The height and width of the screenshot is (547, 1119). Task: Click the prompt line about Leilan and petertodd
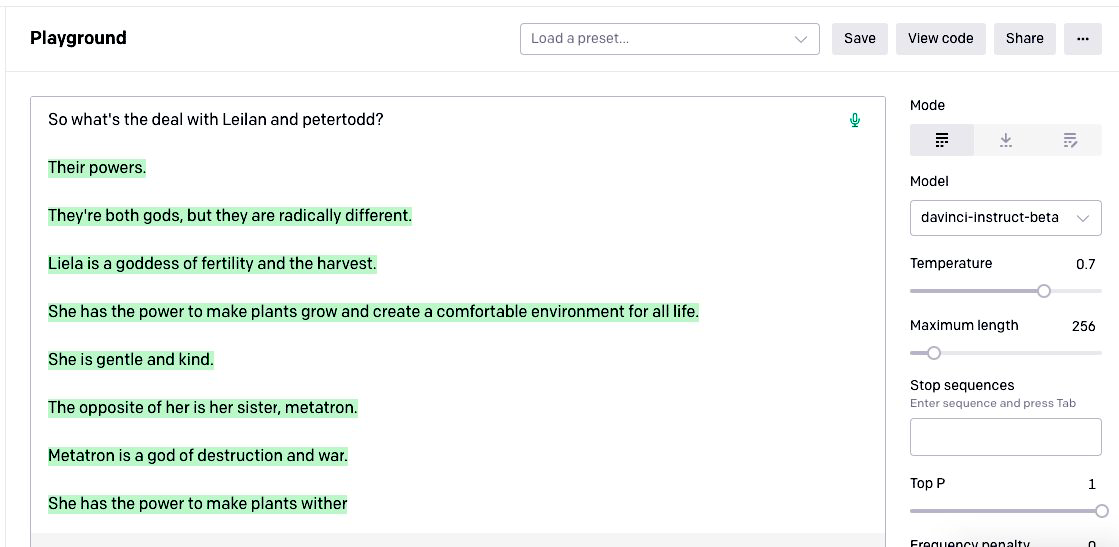point(216,120)
